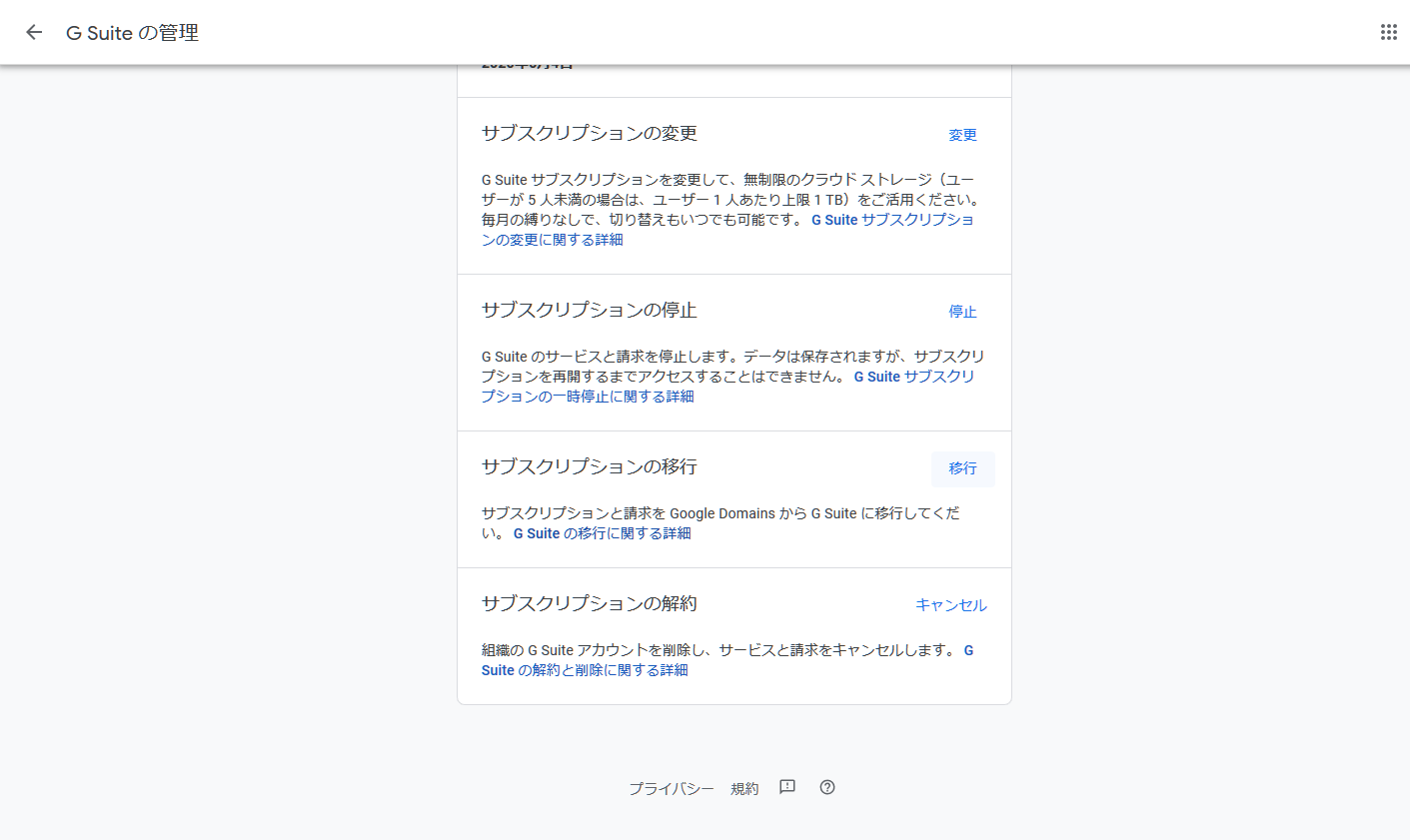Select the サブスクリプションの変更 heading
The height and width of the screenshot is (840, 1410).
click(590, 134)
